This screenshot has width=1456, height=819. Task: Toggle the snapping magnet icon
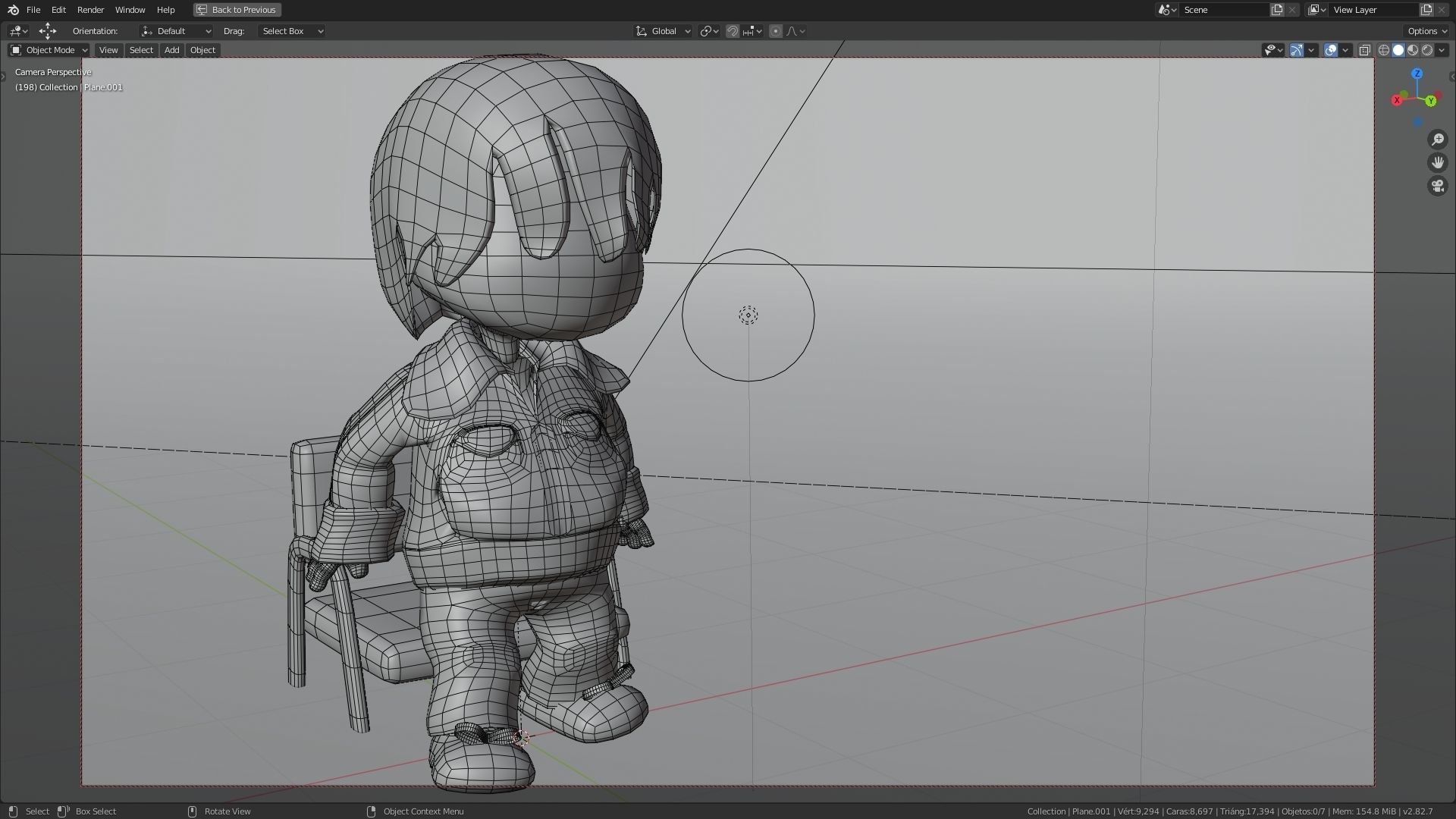[x=733, y=31]
